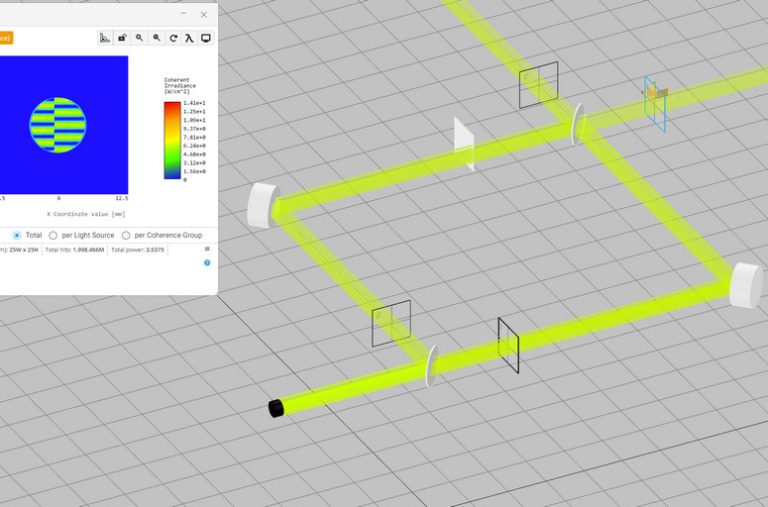Click the striped interference pattern plot
The height and width of the screenshot is (507, 768).
tap(58, 125)
